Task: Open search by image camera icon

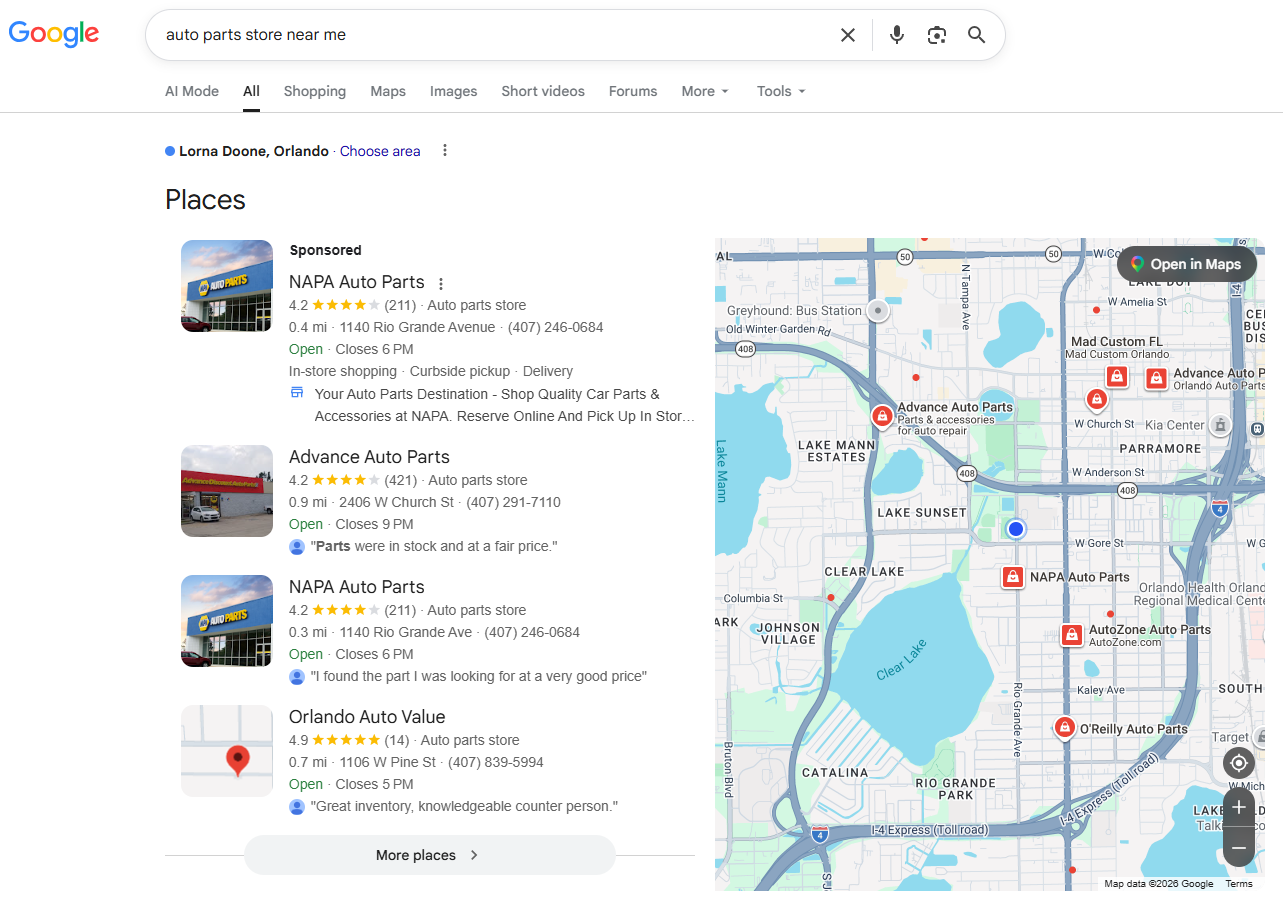Action: coord(937,35)
